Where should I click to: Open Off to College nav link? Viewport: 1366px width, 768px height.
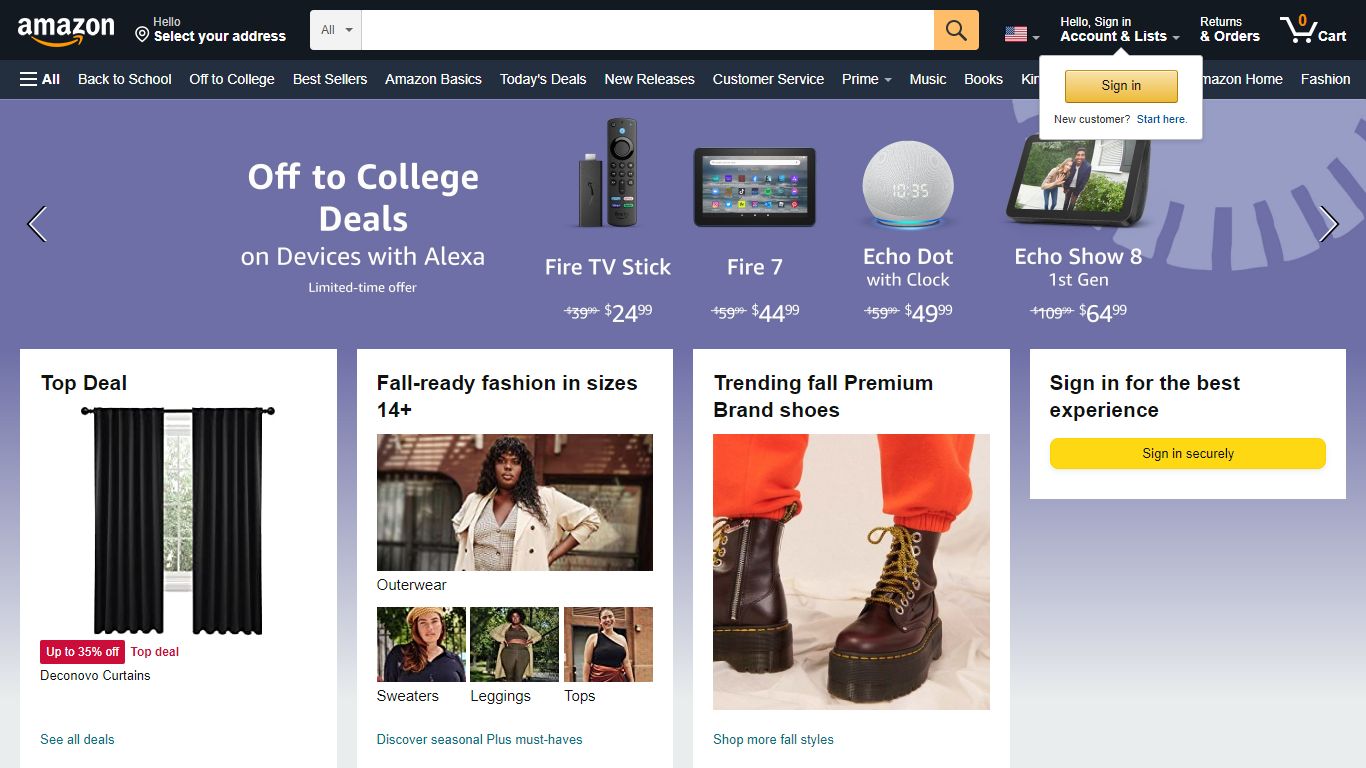pos(232,79)
